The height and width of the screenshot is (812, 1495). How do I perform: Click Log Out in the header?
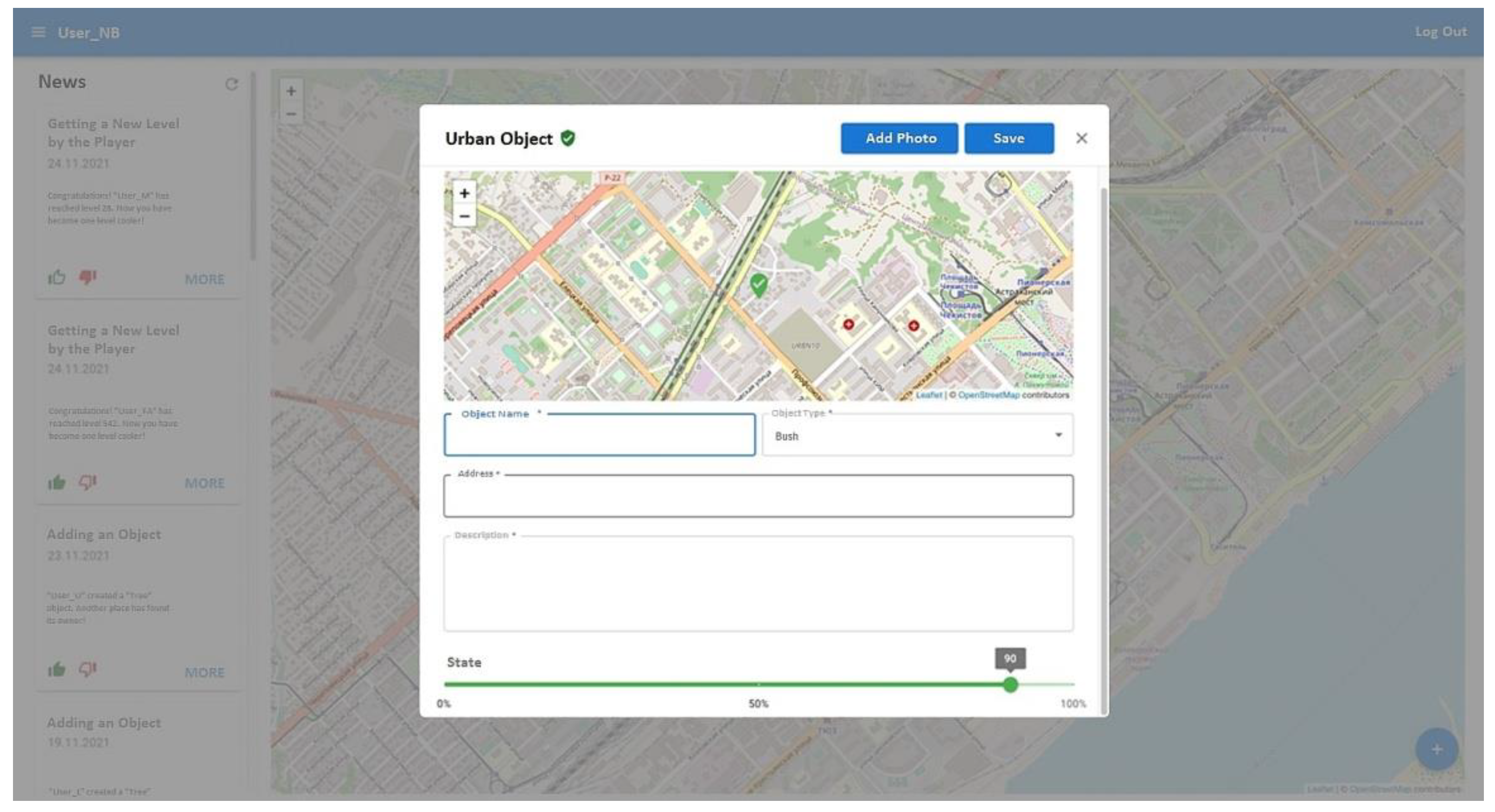[x=1440, y=32]
